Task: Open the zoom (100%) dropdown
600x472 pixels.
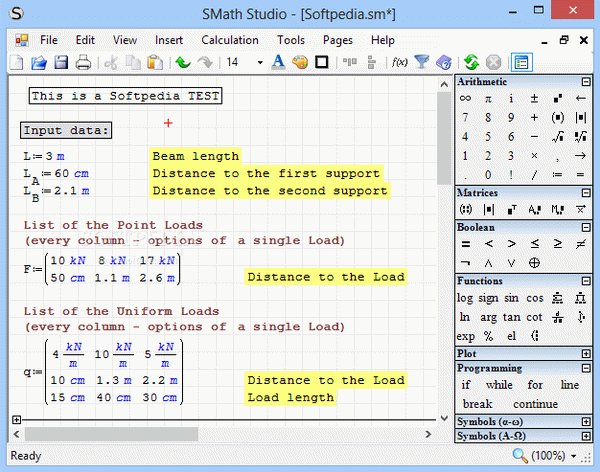Action: tap(574, 456)
